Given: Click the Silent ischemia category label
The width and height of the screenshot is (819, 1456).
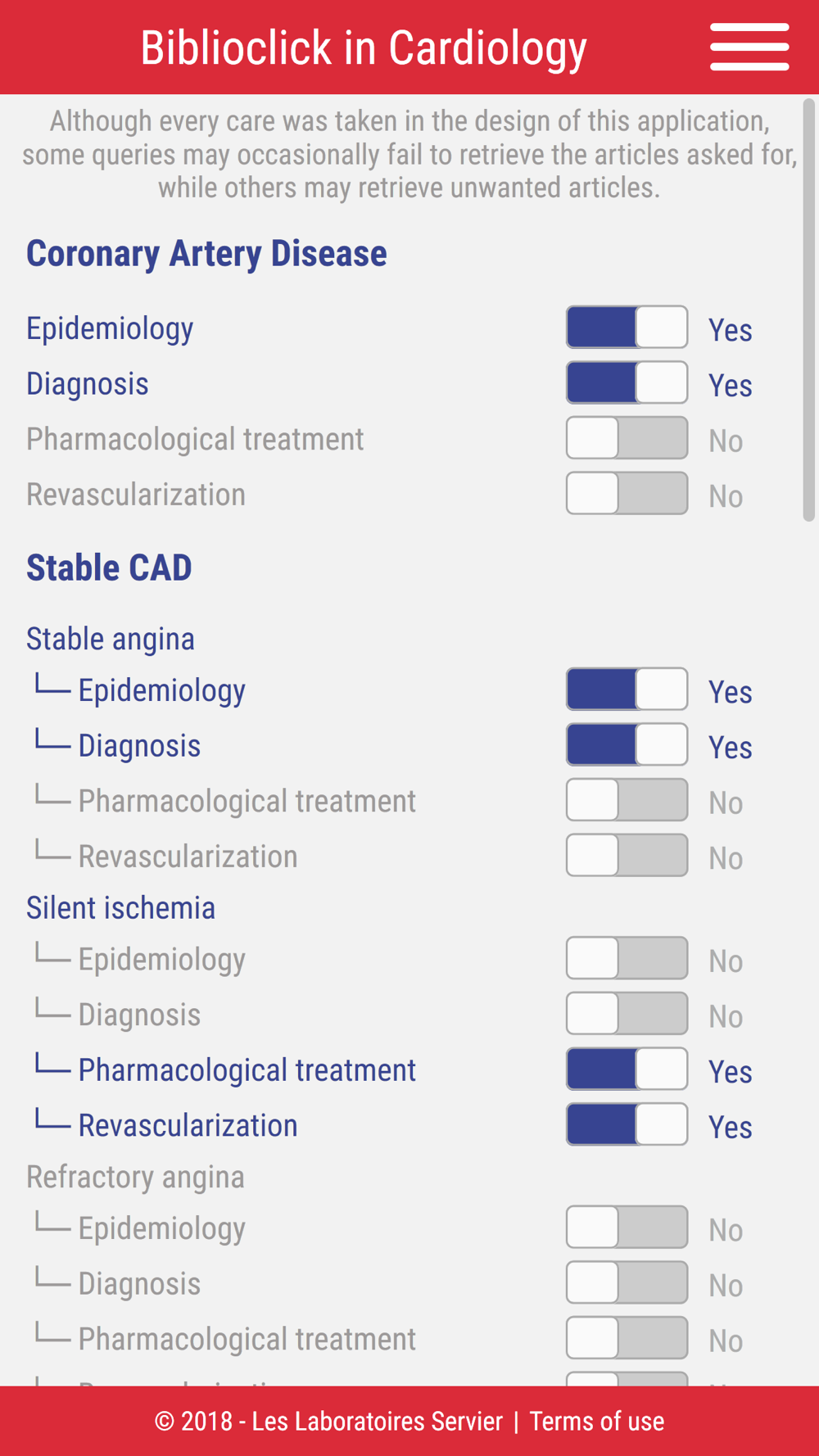Looking at the screenshot, I should tap(120, 908).
